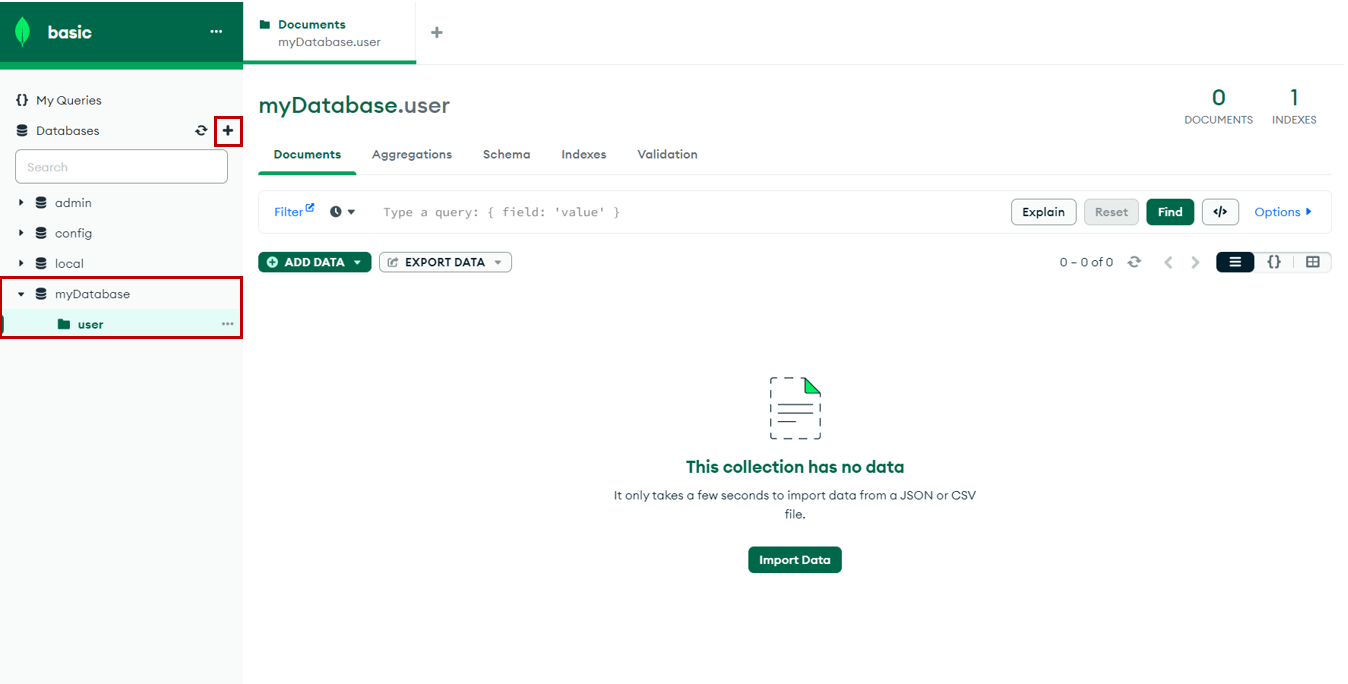This screenshot has height=684, width=1348.
Task: Click the MongoDB leaf logo
Action: click(x=22, y=32)
